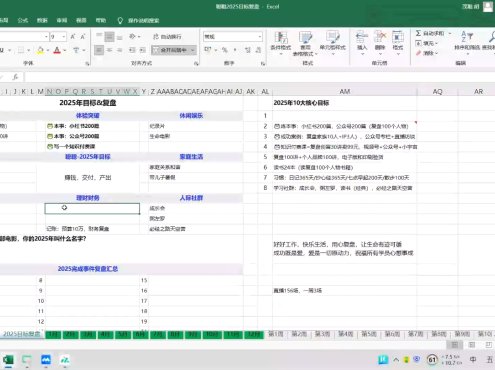Click the Tell Me search lightbulb box
The image size is (495, 370).
[x=139, y=21]
